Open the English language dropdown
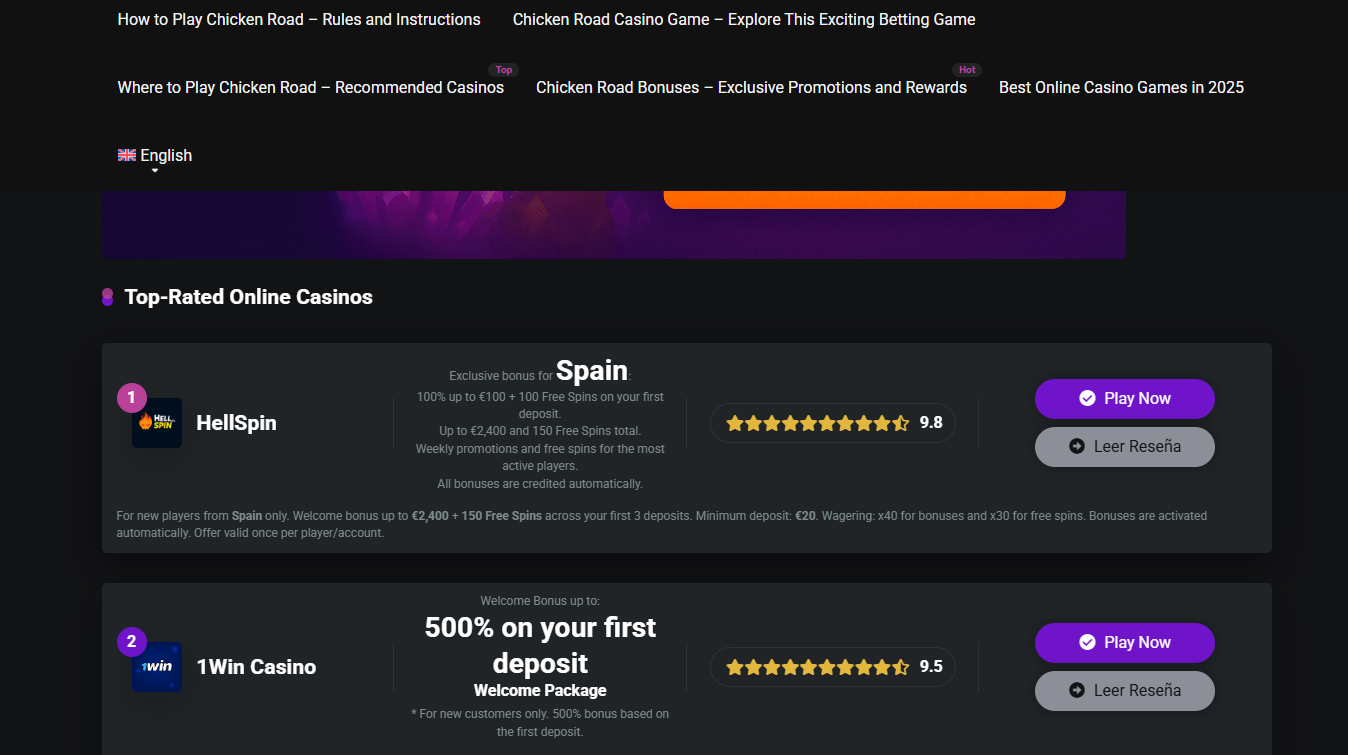The width and height of the screenshot is (1348, 755). [x=155, y=155]
